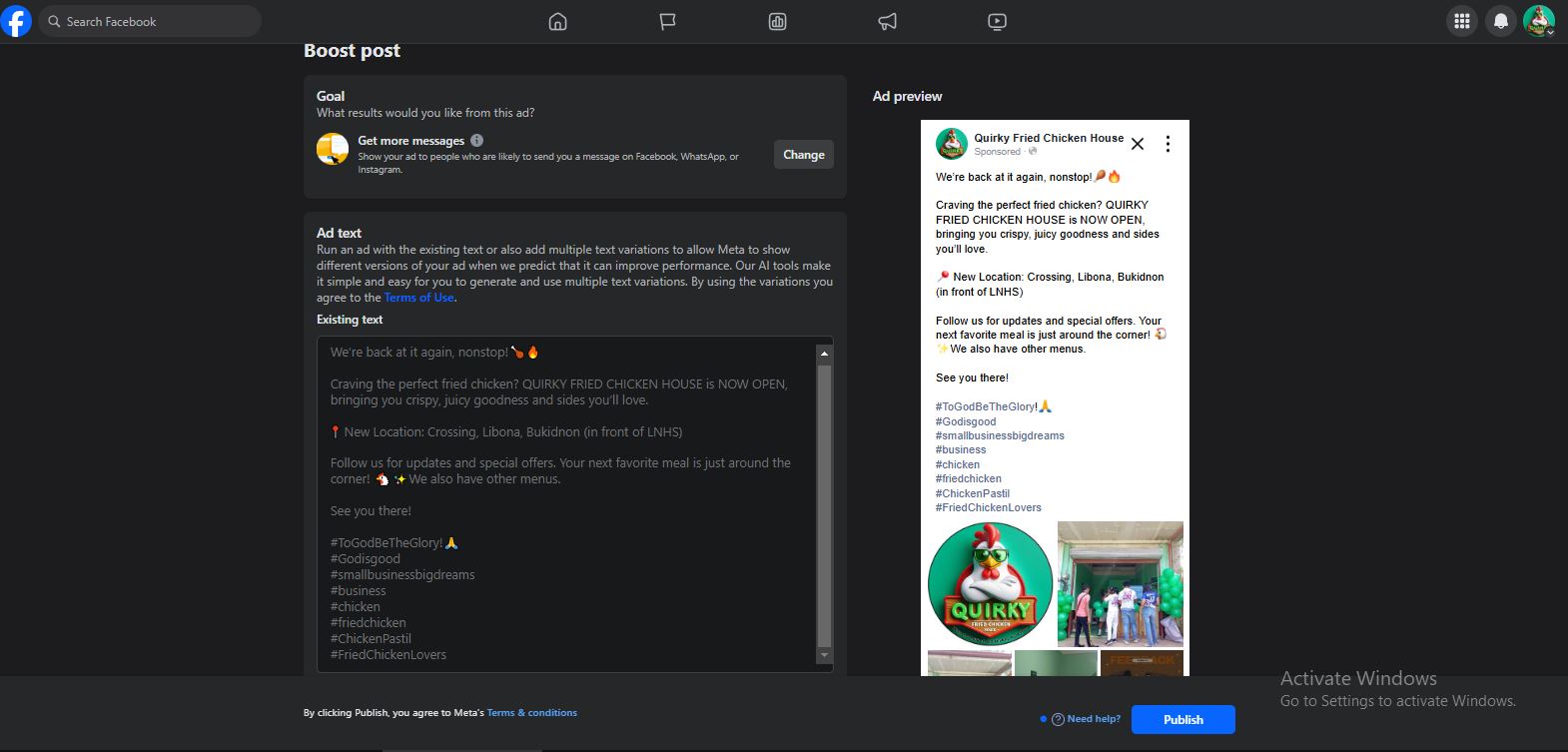This screenshot has height=752, width=1568.
Task: Open the Terms & conditions link
Action: coord(532,713)
